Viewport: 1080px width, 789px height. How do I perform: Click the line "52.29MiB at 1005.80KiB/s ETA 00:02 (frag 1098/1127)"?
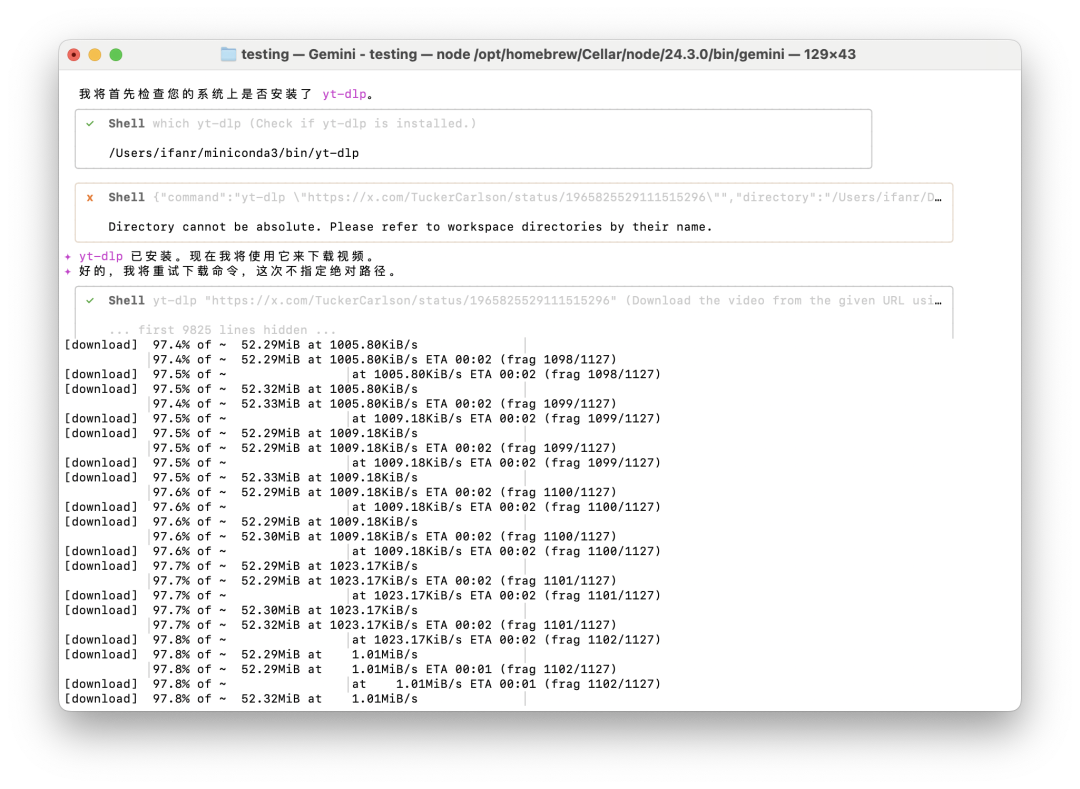tap(384, 359)
